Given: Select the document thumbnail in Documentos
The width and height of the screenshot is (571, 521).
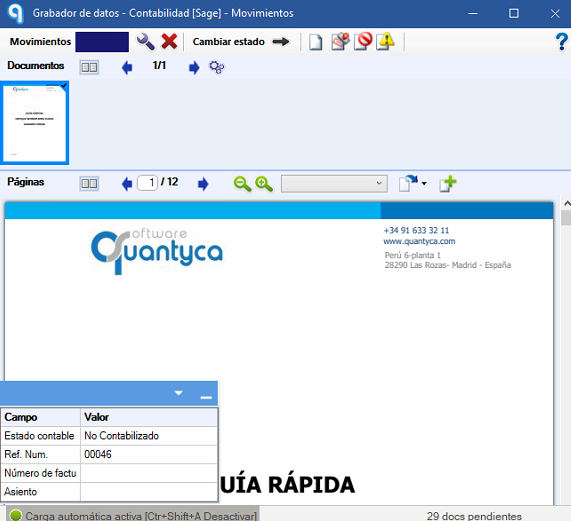Looking at the screenshot, I should [x=35, y=123].
